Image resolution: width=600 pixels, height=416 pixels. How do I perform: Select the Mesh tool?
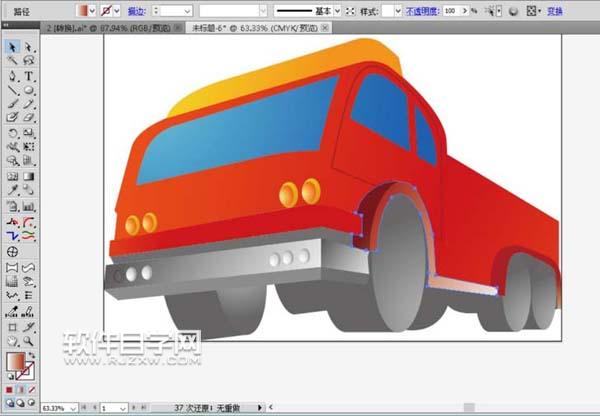pos(12,176)
